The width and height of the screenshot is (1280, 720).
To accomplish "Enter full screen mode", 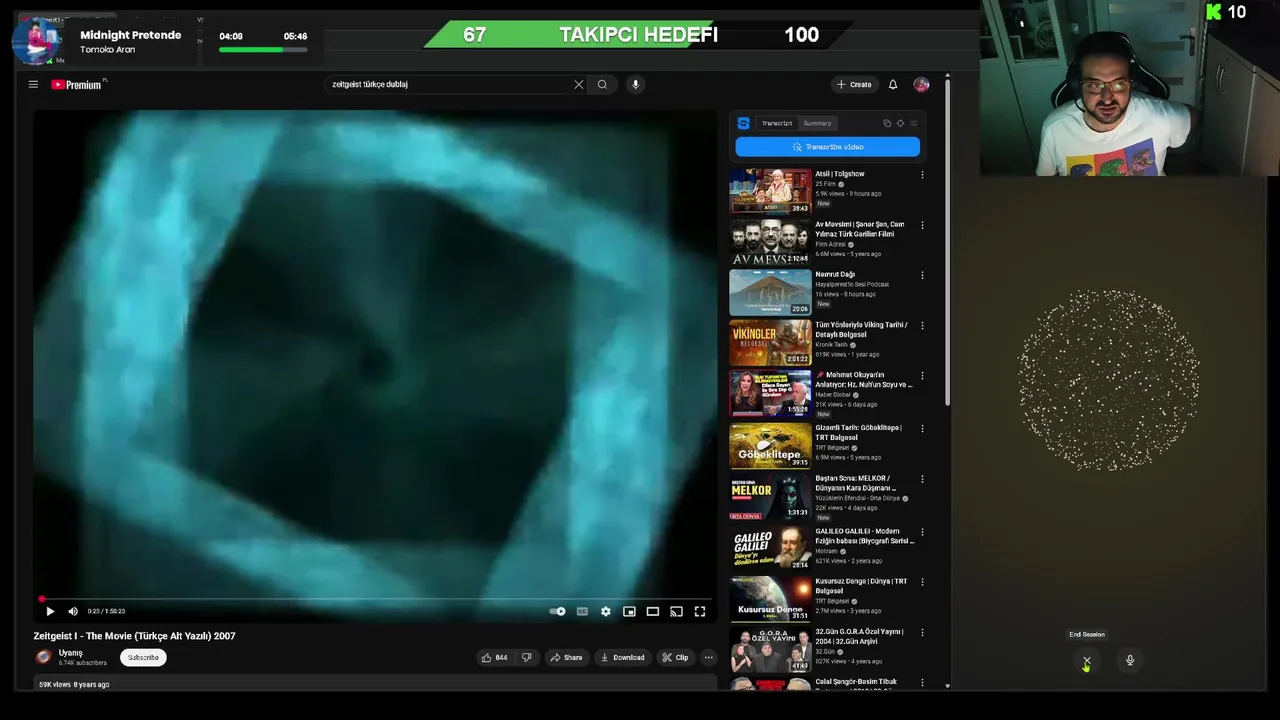I will point(700,611).
